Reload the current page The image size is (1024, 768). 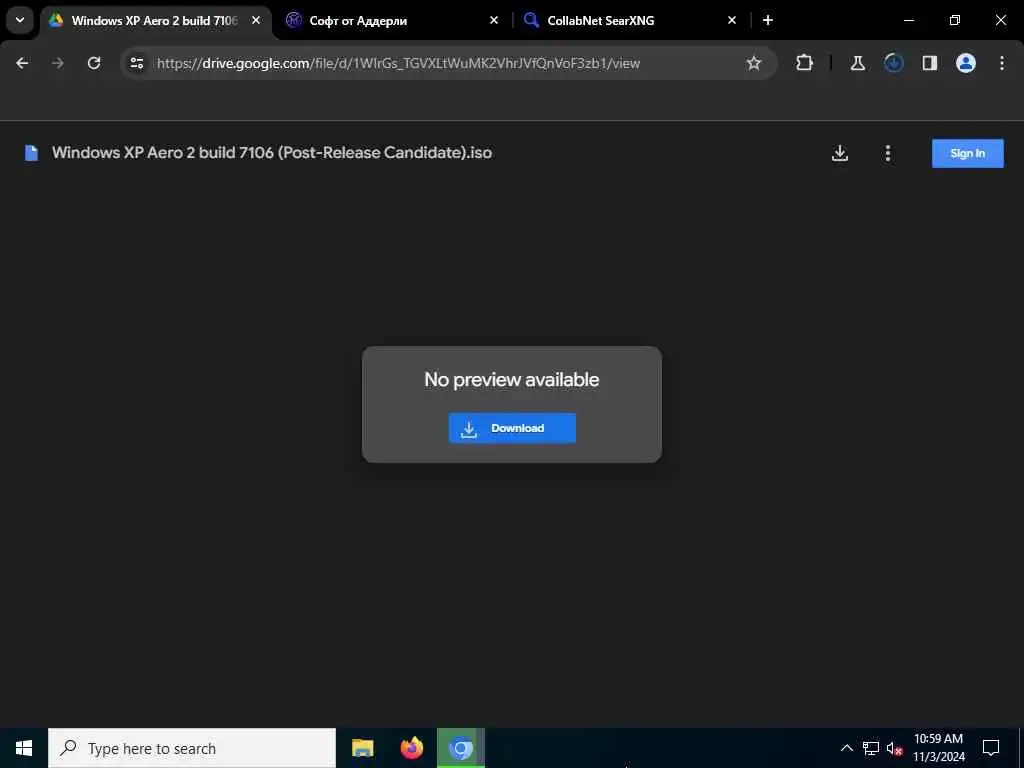94,63
